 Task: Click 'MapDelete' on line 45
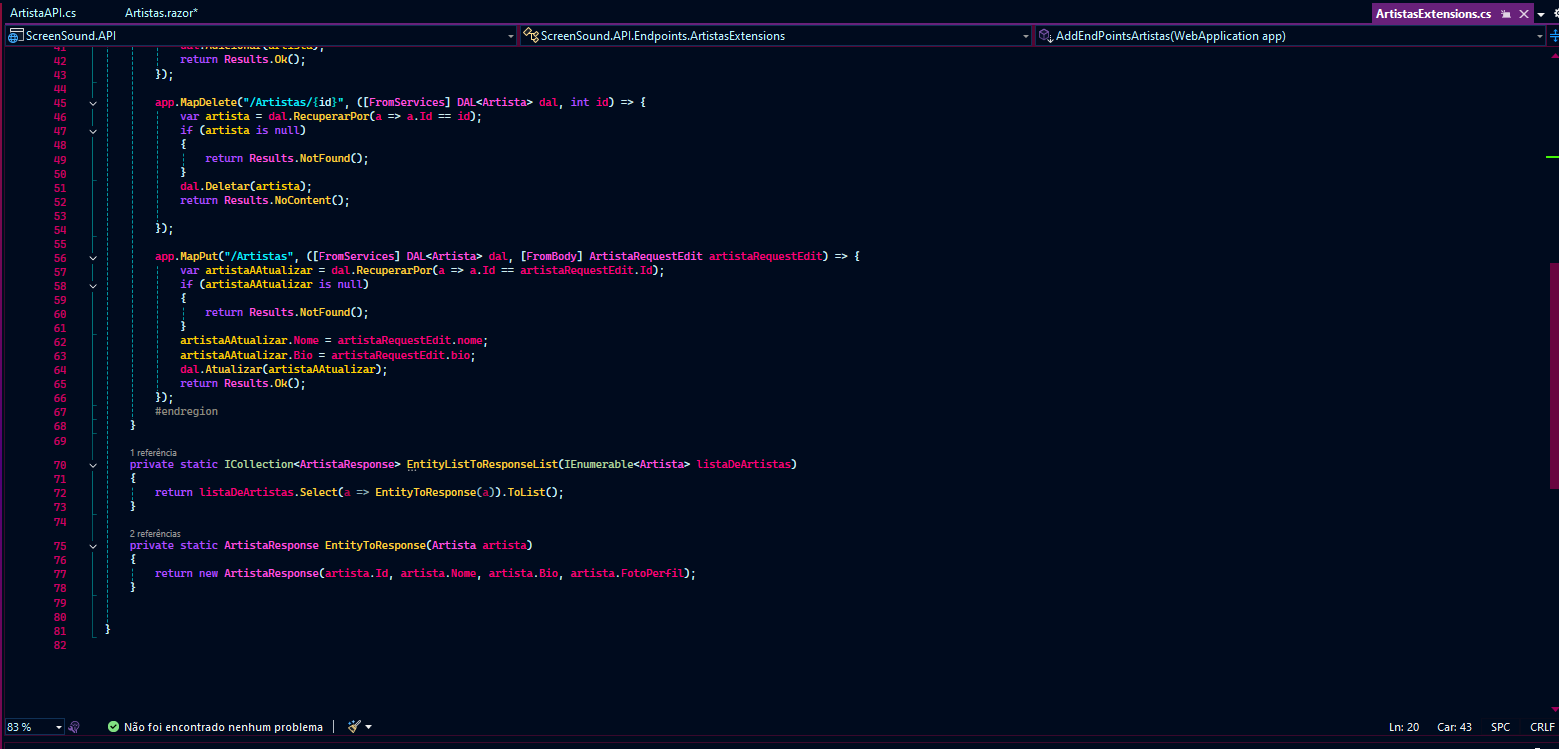[x=207, y=103]
